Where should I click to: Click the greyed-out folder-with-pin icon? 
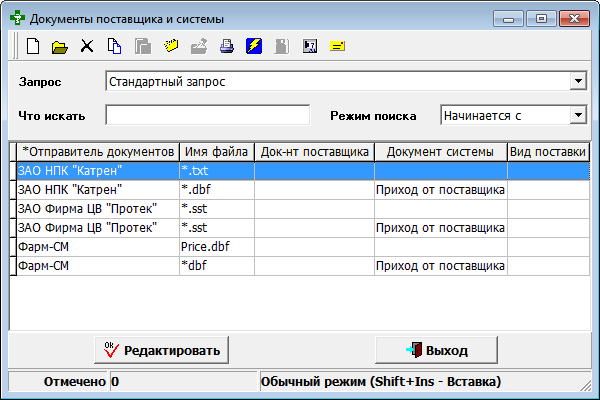click(199, 46)
